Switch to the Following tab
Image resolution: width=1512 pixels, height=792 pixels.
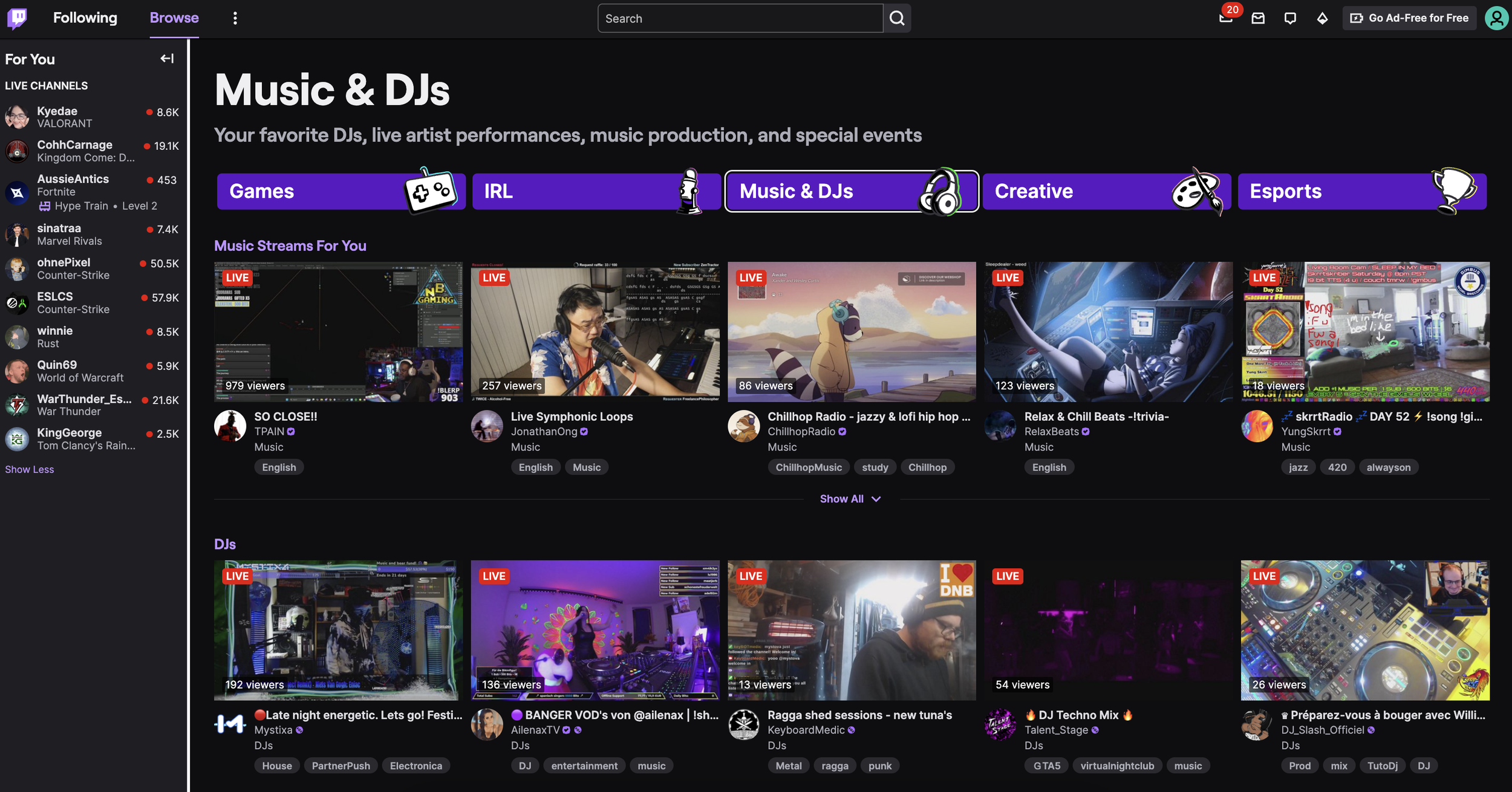click(85, 18)
